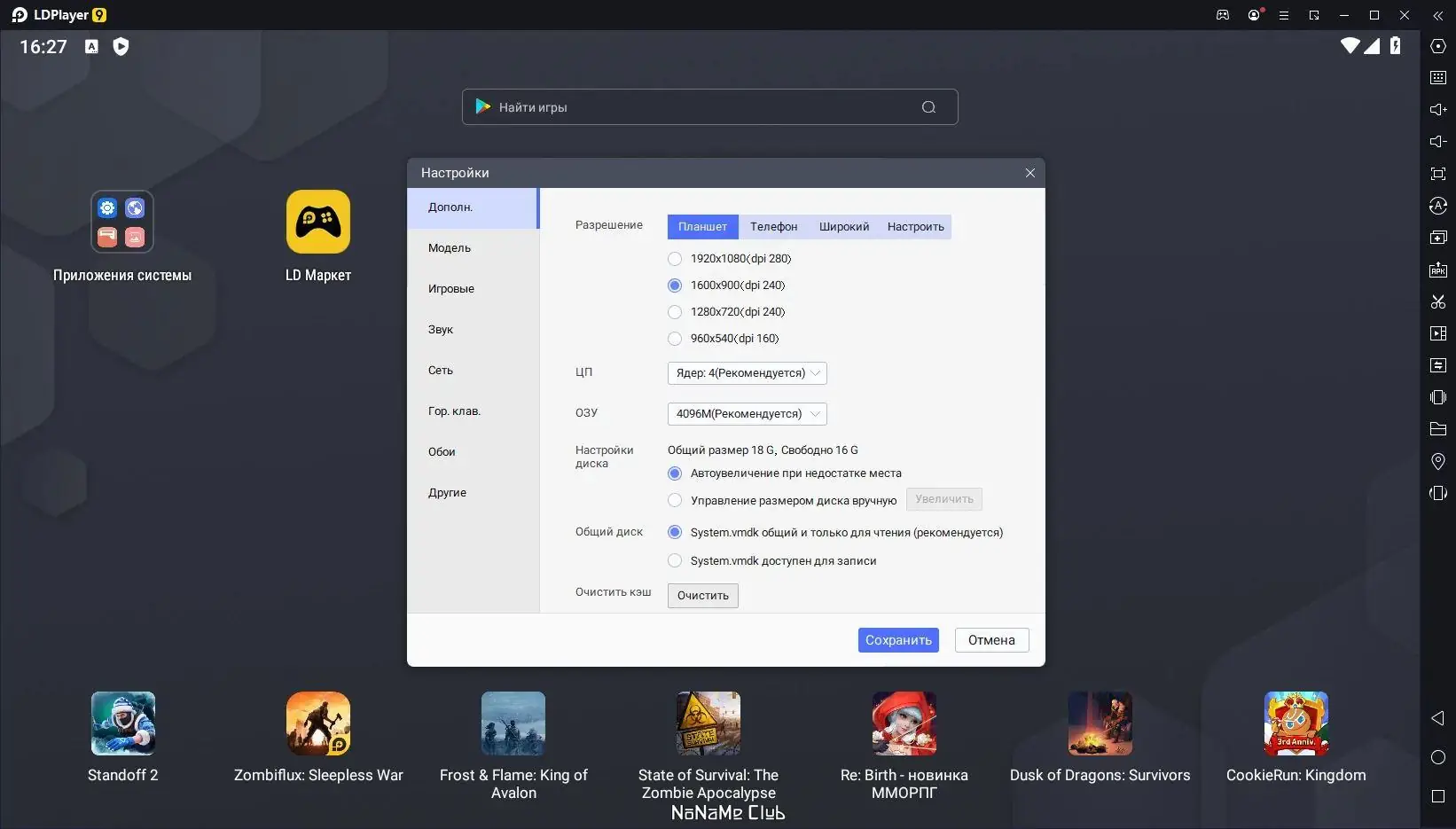The height and width of the screenshot is (829, 1456).
Task: Open the Обои settings section
Action: coord(473,452)
